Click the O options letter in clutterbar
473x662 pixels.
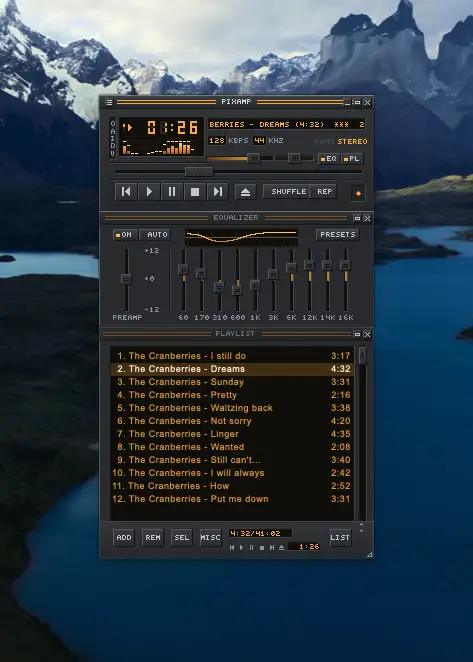112,123
